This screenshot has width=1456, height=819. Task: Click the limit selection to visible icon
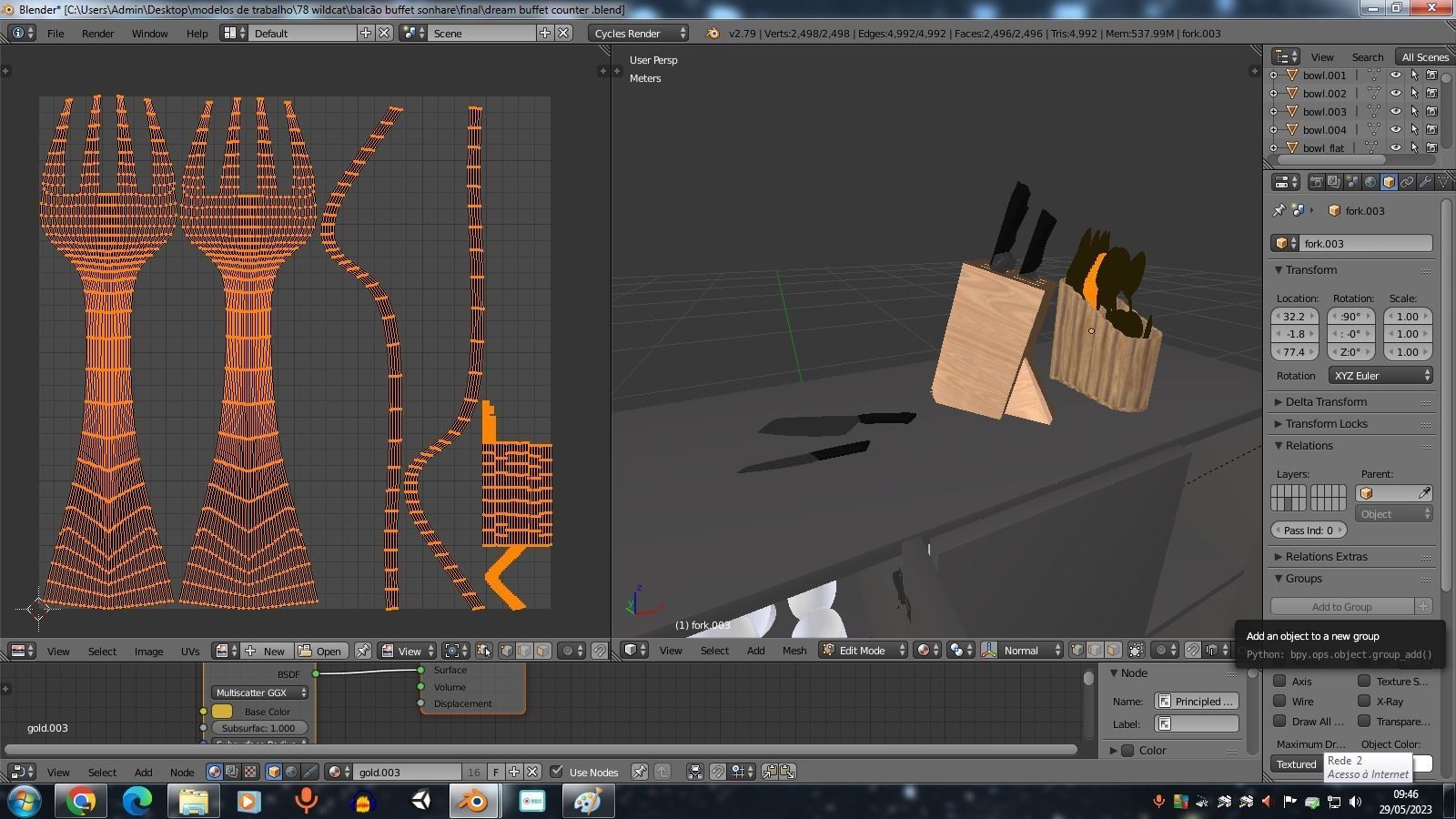click(1137, 650)
